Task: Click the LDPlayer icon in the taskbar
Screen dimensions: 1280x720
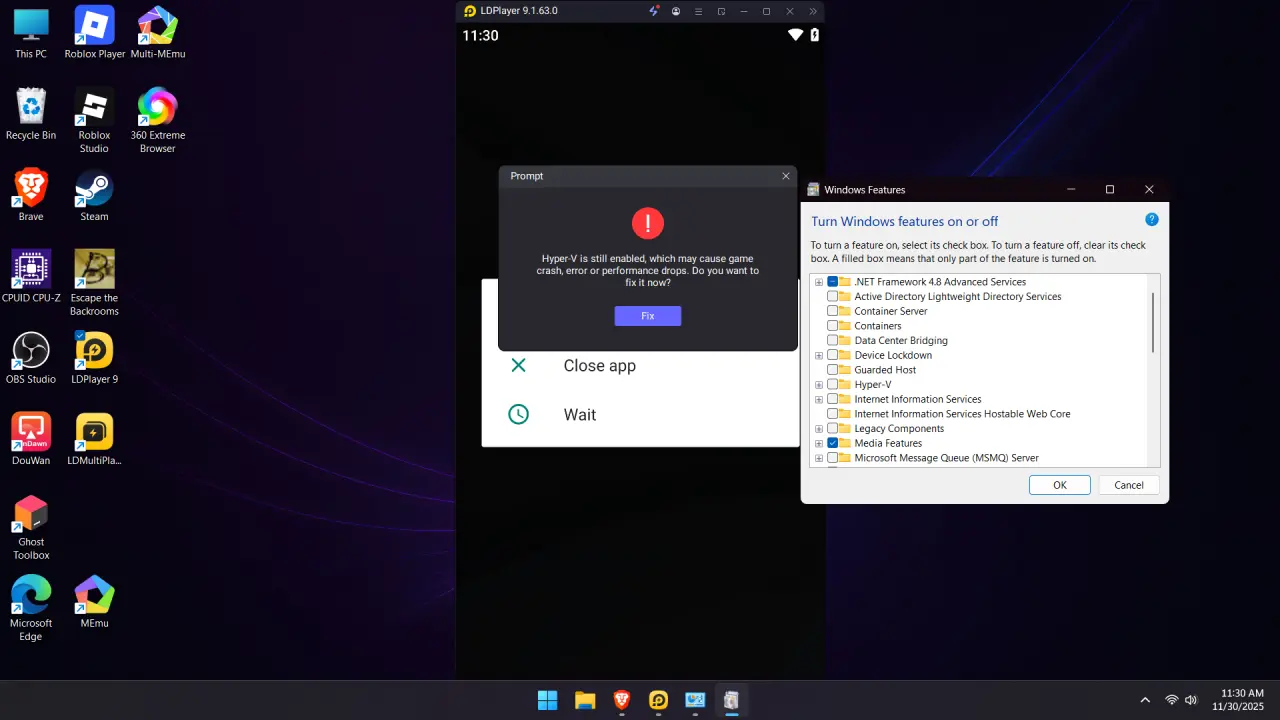Action: (x=658, y=700)
